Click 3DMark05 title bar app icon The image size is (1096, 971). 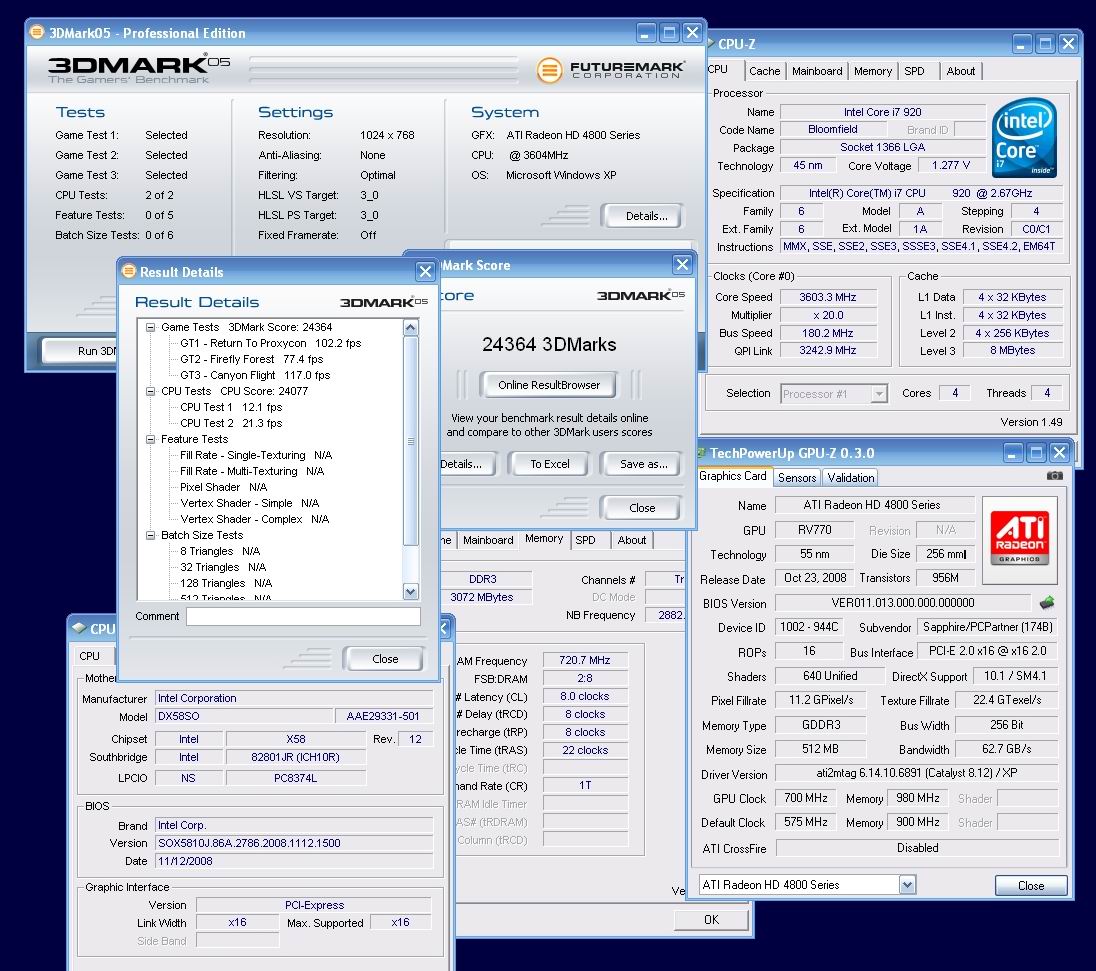click(36, 32)
